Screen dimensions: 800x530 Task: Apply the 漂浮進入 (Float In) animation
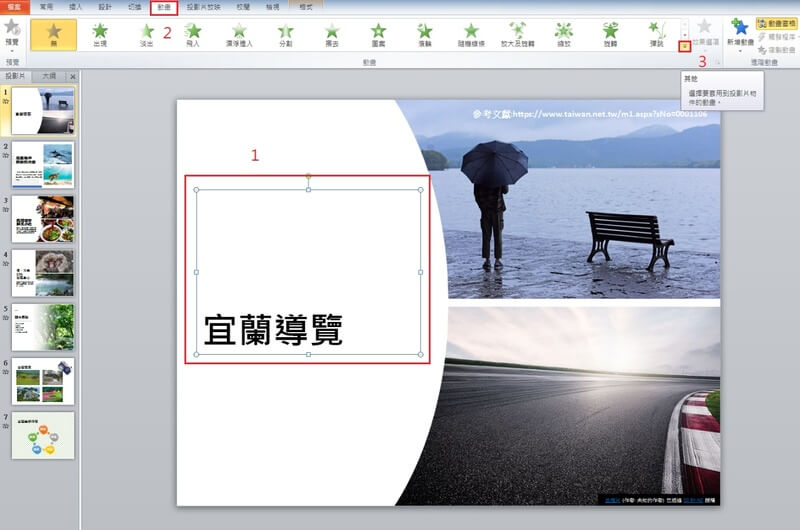(239, 35)
